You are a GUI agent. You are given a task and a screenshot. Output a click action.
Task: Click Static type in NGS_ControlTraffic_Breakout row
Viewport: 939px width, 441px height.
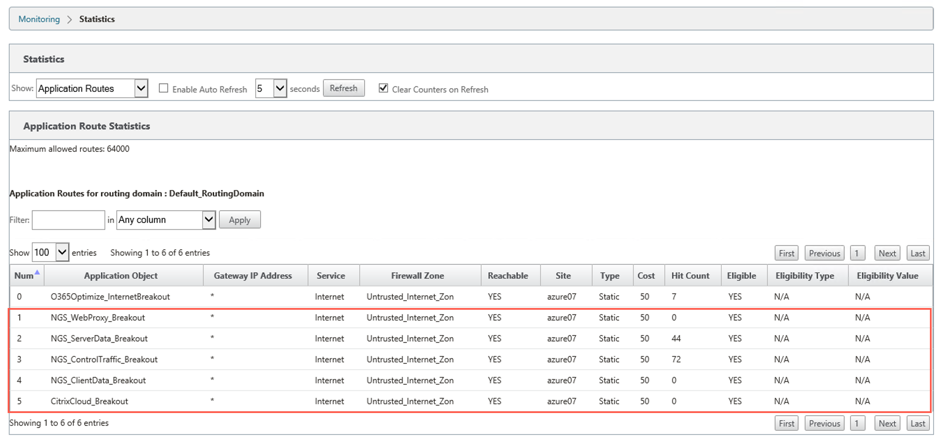pos(609,360)
